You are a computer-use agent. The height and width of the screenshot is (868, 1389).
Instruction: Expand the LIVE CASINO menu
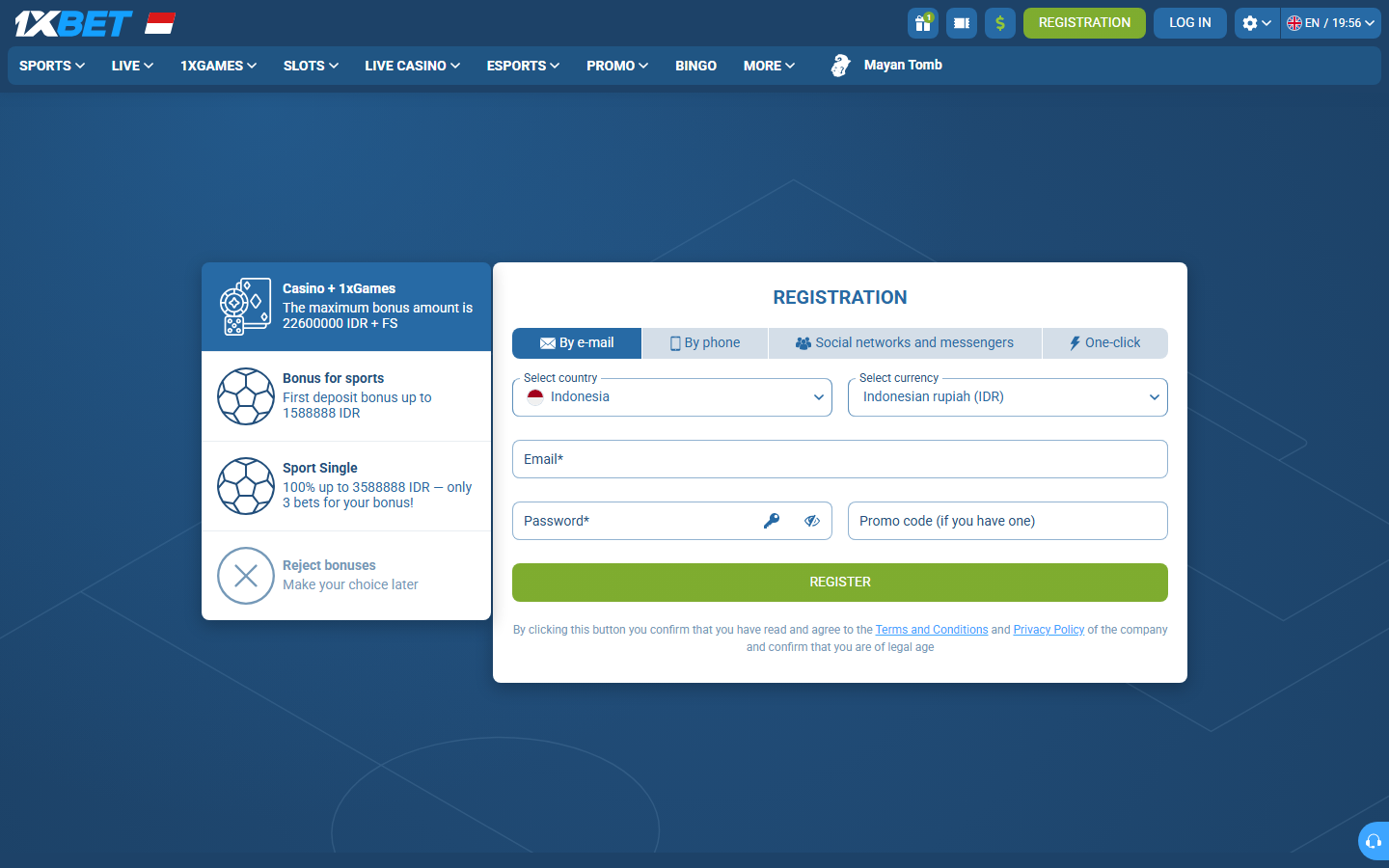click(x=412, y=66)
